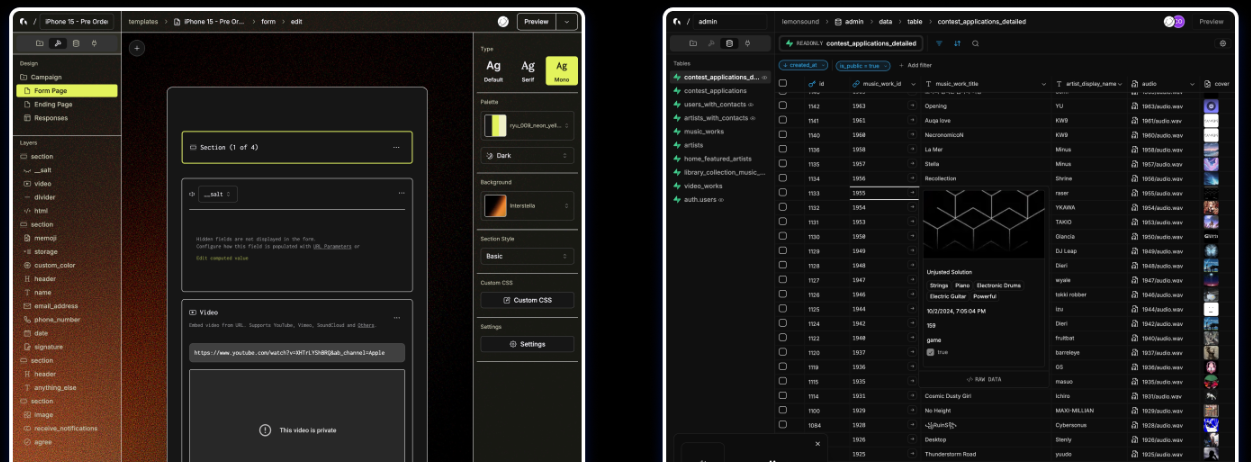Click the search magnifier icon in table toolbar
The image size is (1251, 462).
[x=975, y=43]
